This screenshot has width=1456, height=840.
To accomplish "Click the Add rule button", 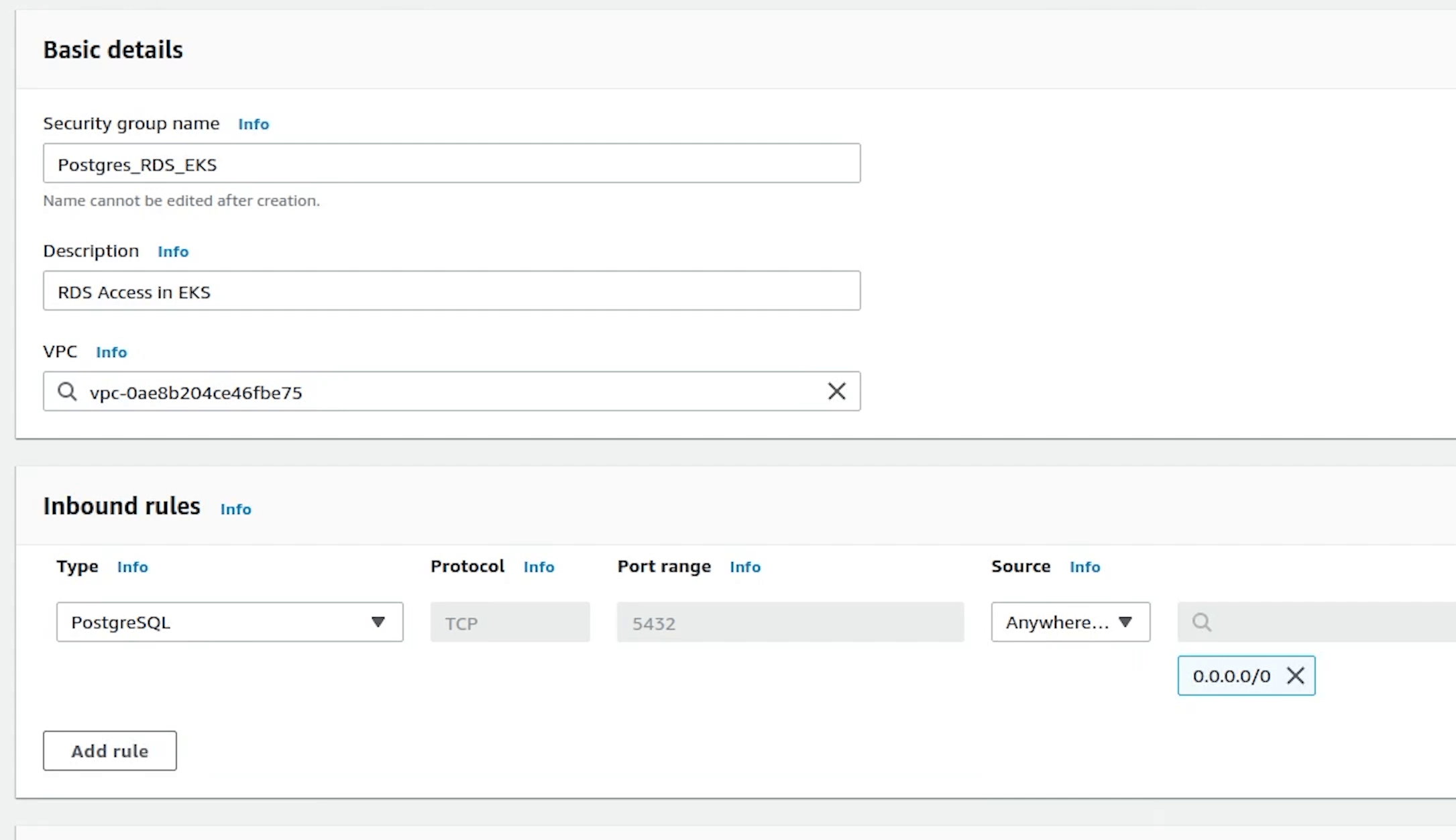I will pos(110,751).
